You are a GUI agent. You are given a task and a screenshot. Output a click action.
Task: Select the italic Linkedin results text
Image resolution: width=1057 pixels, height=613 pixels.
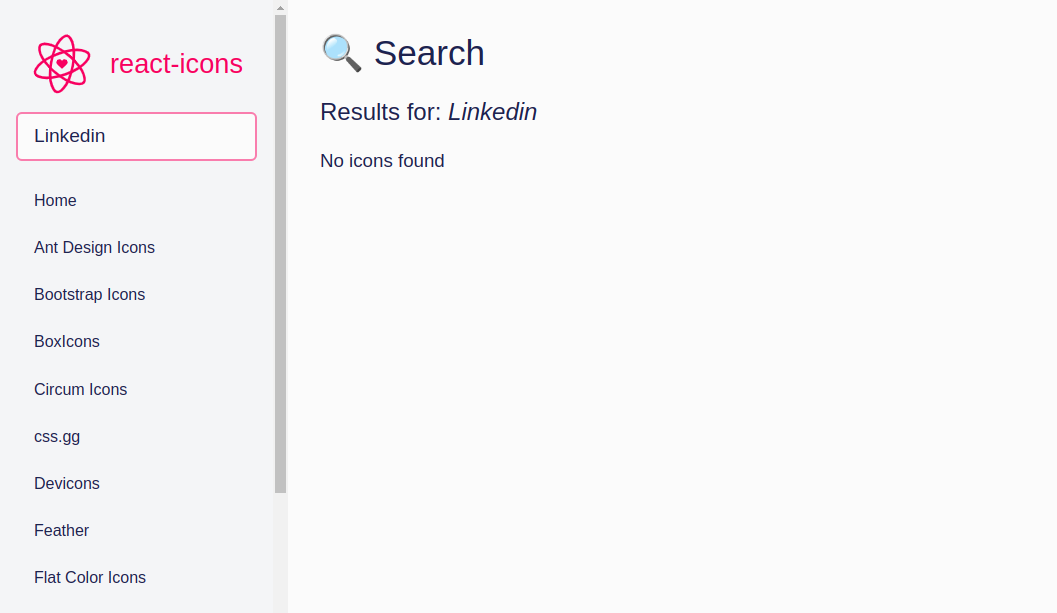(492, 111)
